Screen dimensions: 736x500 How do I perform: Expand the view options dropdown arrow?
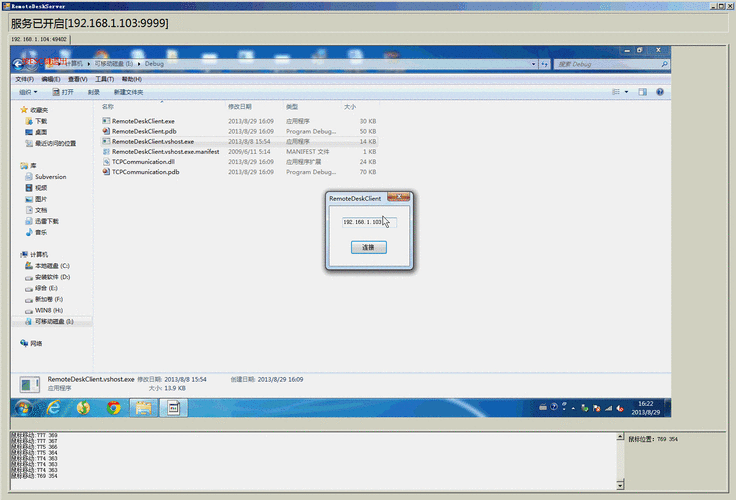[625, 92]
